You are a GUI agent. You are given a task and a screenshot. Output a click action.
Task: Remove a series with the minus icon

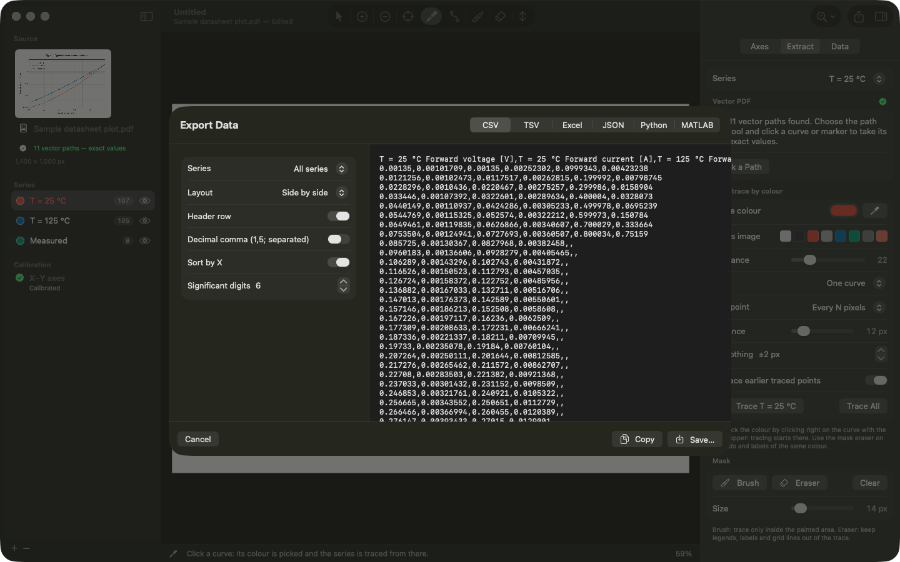26,548
